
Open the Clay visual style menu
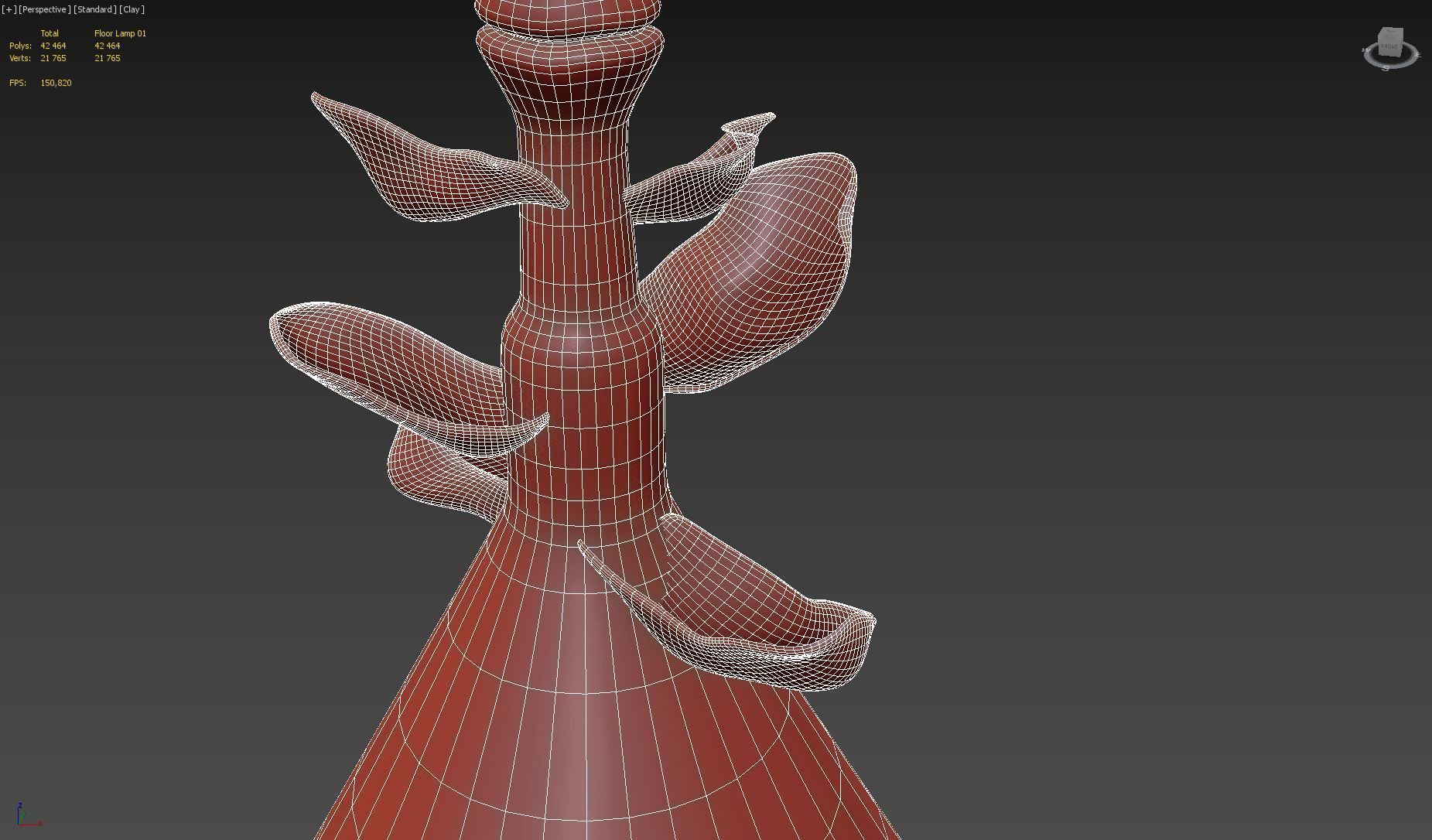[x=132, y=9]
